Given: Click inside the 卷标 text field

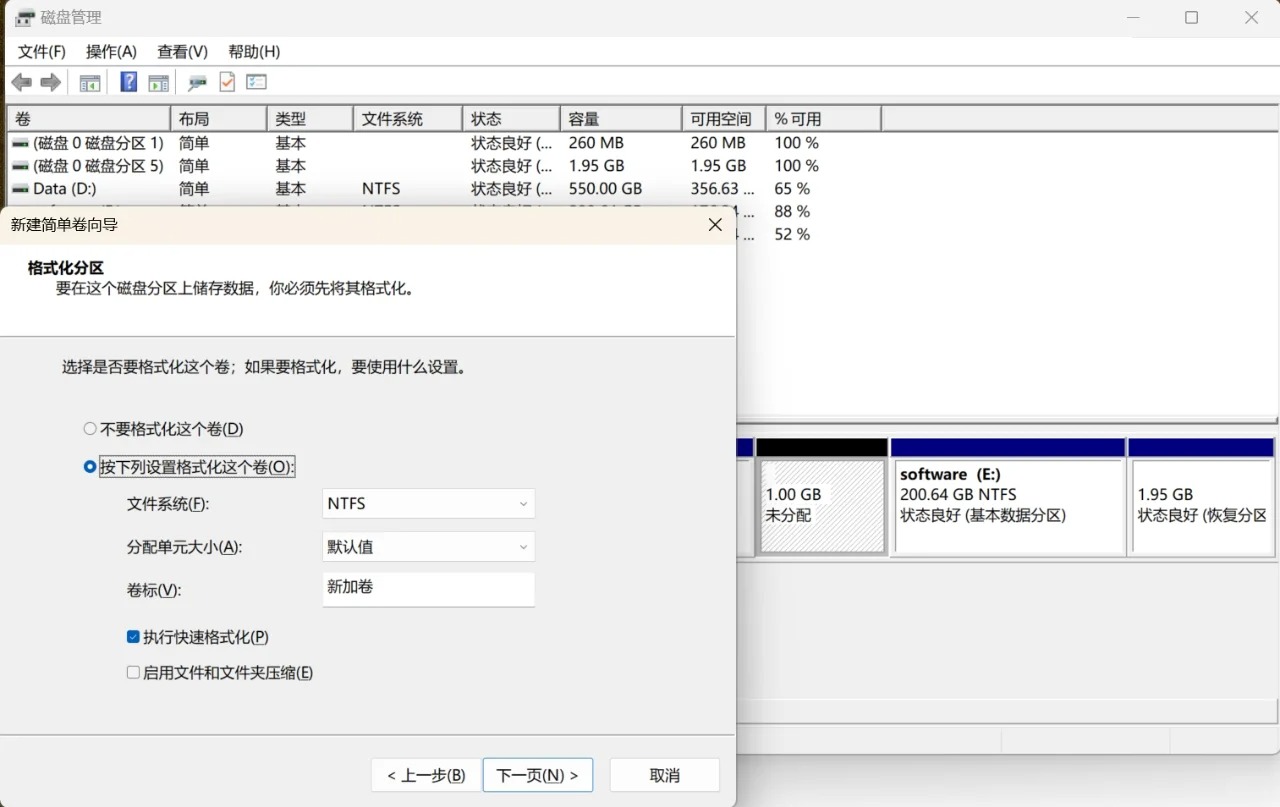Looking at the screenshot, I should pos(428,589).
